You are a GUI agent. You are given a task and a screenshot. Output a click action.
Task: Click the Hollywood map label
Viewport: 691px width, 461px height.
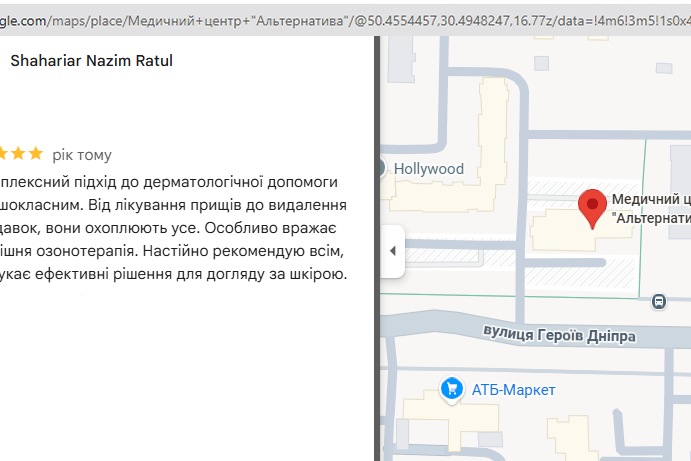coord(429,169)
